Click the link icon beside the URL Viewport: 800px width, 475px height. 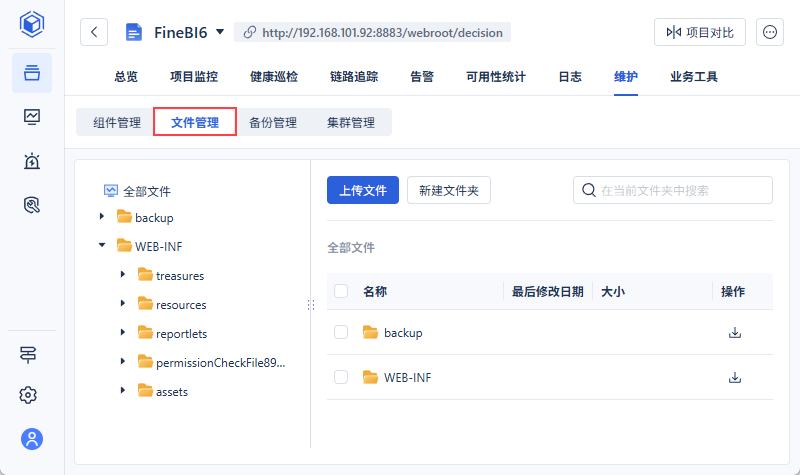point(249,32)
